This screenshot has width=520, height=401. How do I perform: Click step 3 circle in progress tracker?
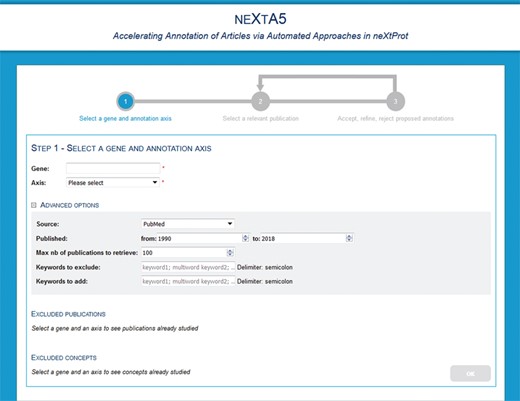(x=395, y=101)
